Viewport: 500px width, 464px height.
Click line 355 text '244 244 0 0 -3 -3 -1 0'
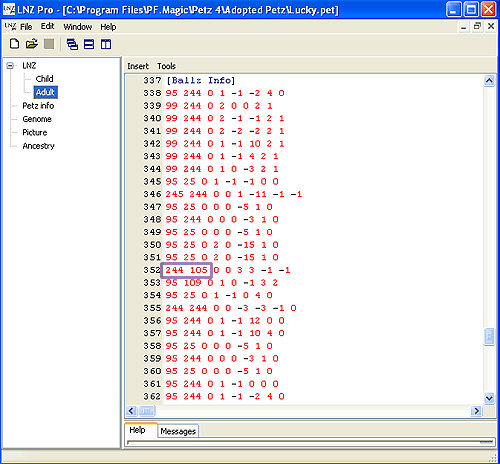[231, 308]
